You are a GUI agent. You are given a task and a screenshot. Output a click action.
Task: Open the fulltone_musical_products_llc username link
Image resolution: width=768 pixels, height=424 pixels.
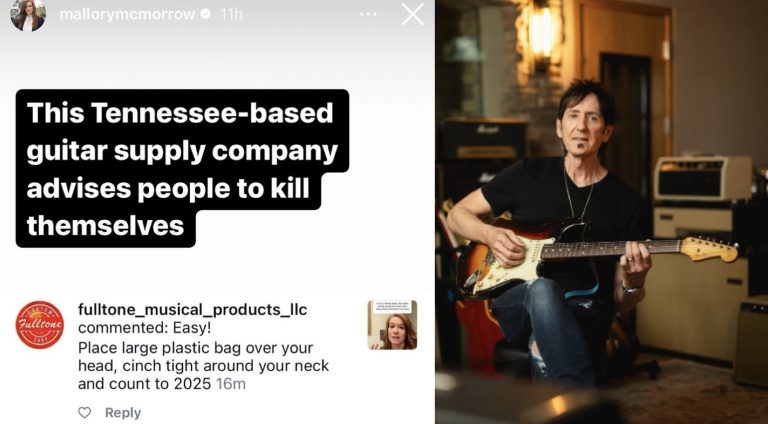tap(178, 309)
